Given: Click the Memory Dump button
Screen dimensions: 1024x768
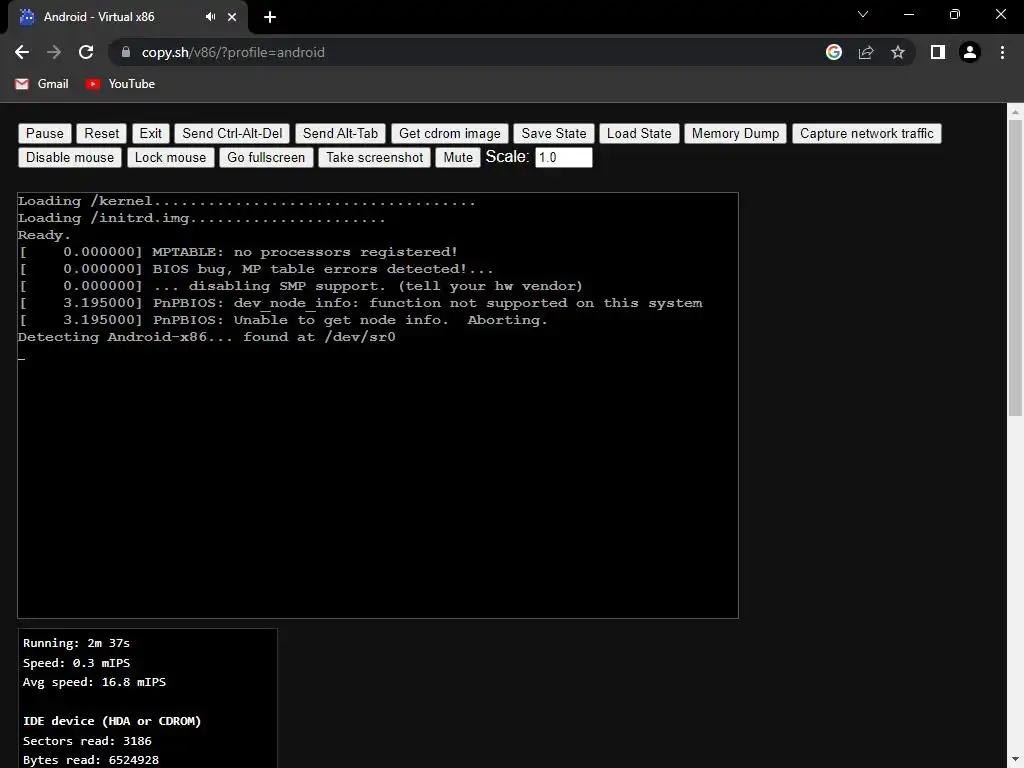Looking at the screenshot, I should pos(735,133).
